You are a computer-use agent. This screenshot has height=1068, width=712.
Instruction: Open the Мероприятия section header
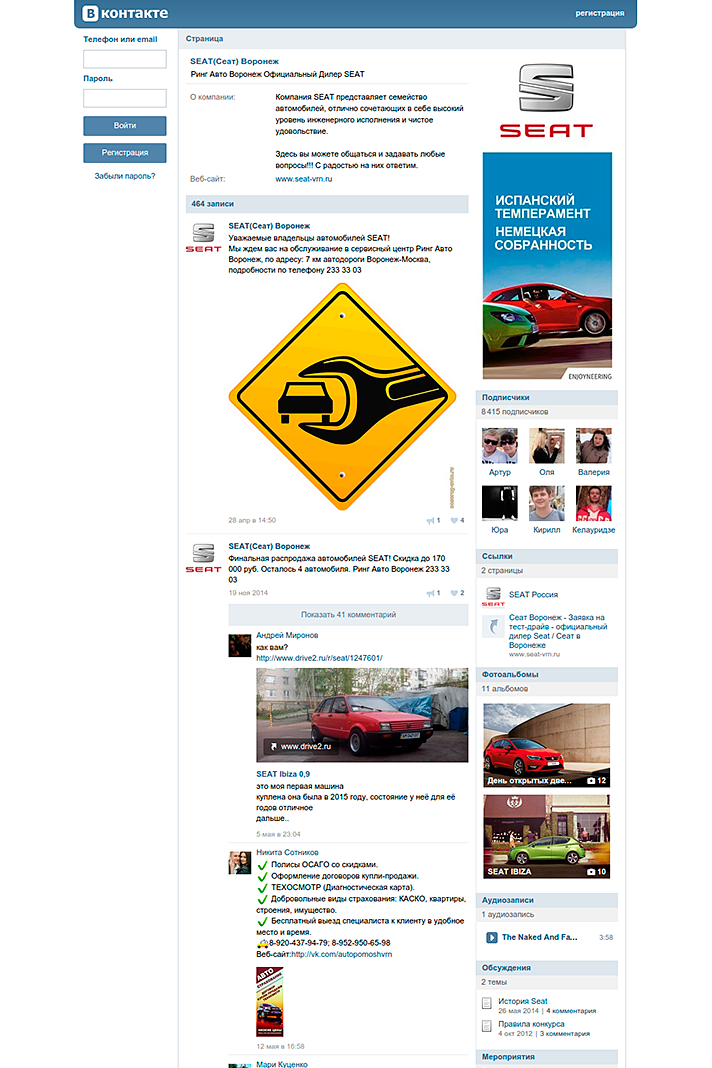(x=546, y=1056)
